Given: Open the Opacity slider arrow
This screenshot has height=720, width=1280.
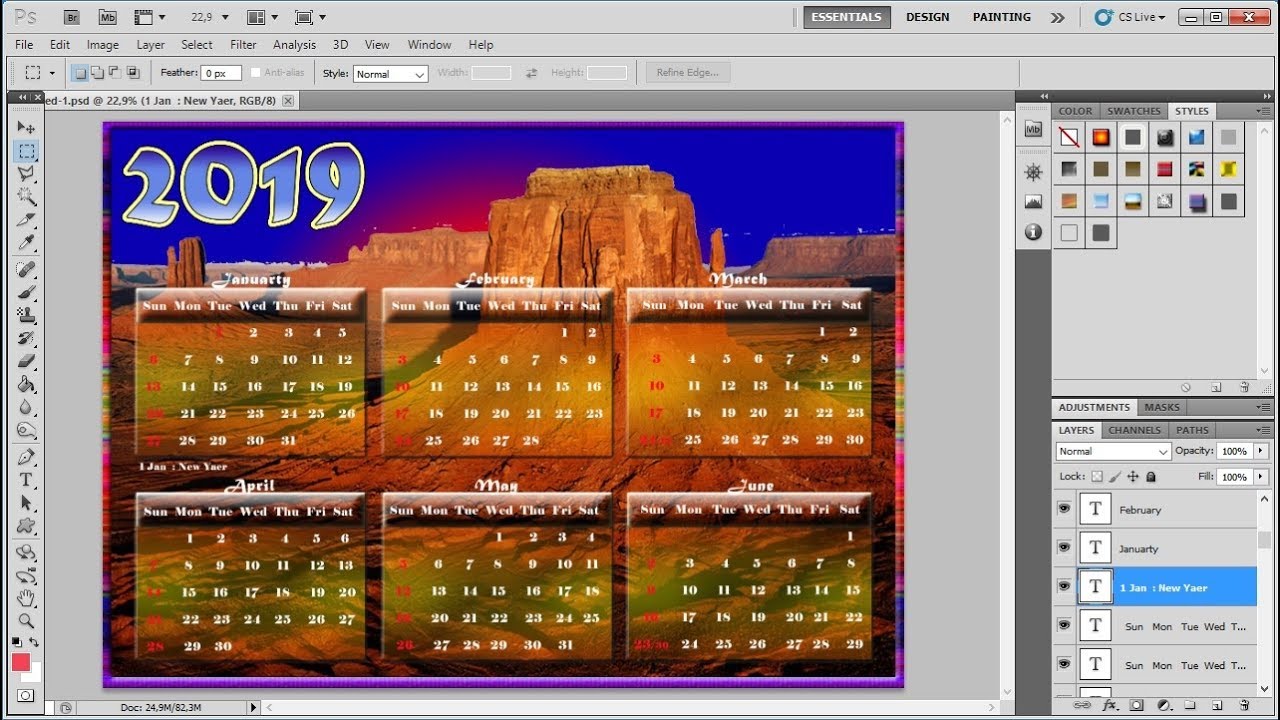Looking at the screenshot, I should [x=1261, y=451].
